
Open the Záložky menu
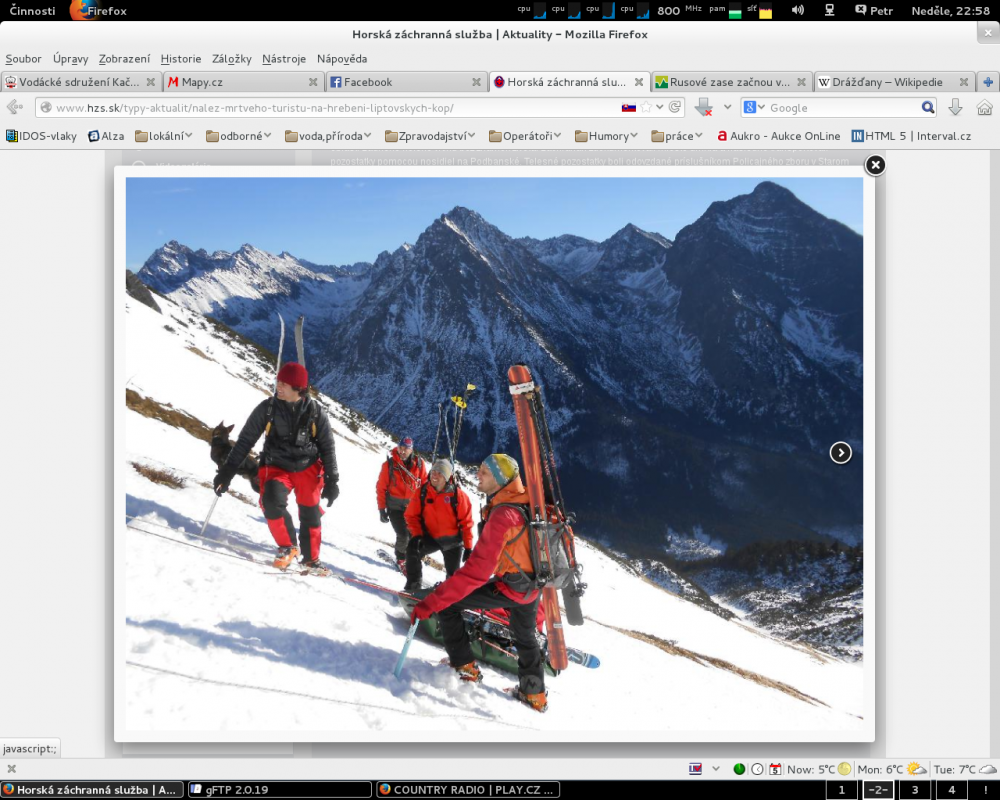point(232,59)
